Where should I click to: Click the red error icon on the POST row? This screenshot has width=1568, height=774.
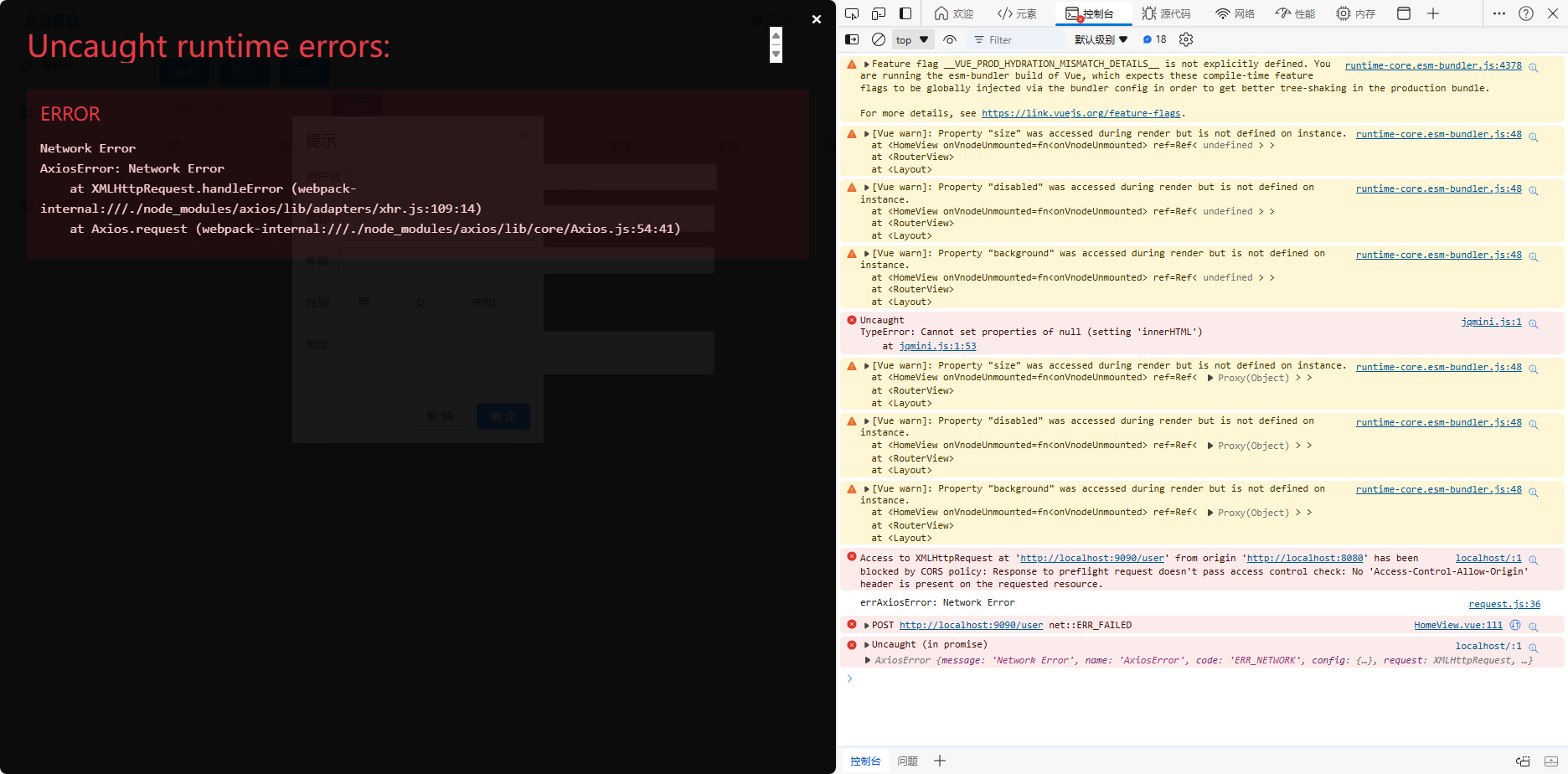[x=852, y=624]
